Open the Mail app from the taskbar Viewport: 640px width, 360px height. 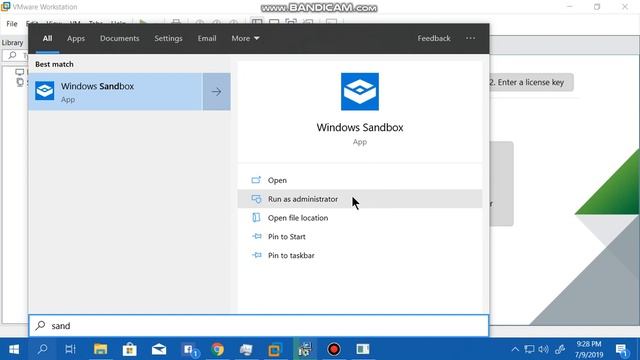click(159, 349)
